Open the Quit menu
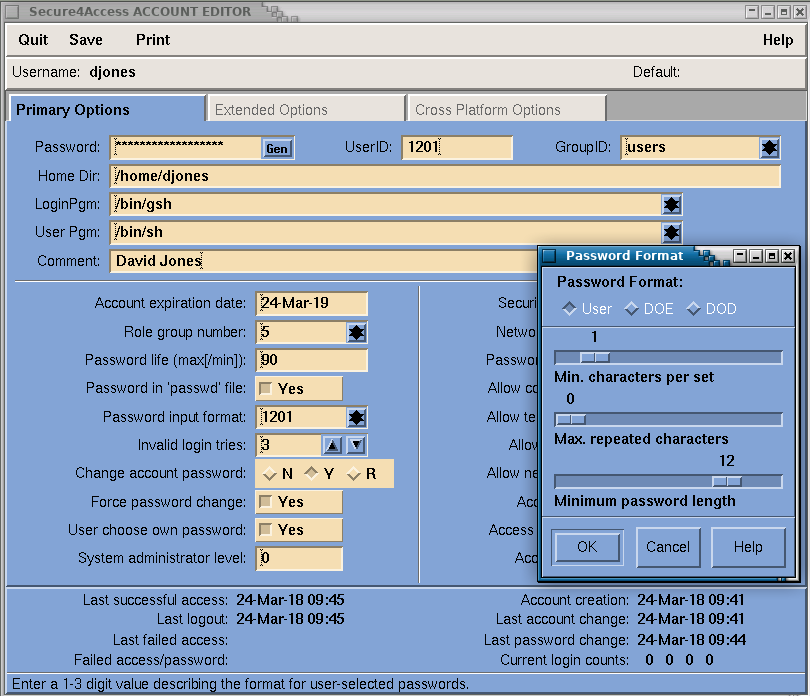The height and width of the screenshot is (696, 810). click(33, 40)
